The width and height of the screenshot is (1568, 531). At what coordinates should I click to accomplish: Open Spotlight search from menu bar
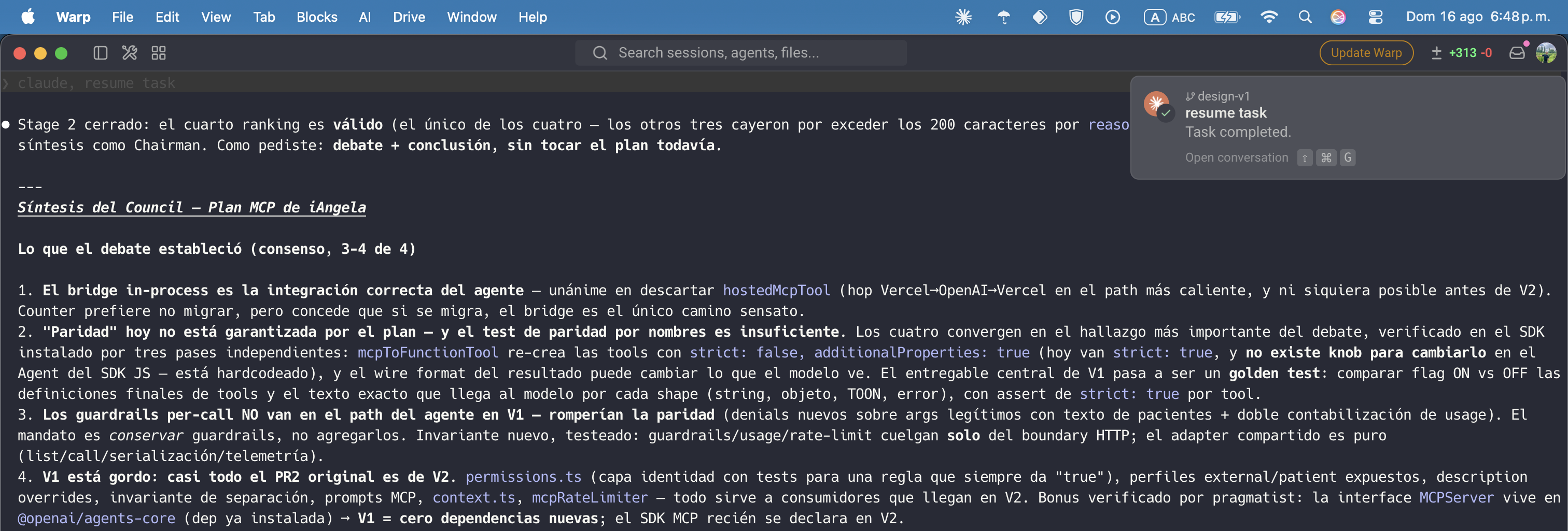pyautogui.click(x=1305, y=17)
